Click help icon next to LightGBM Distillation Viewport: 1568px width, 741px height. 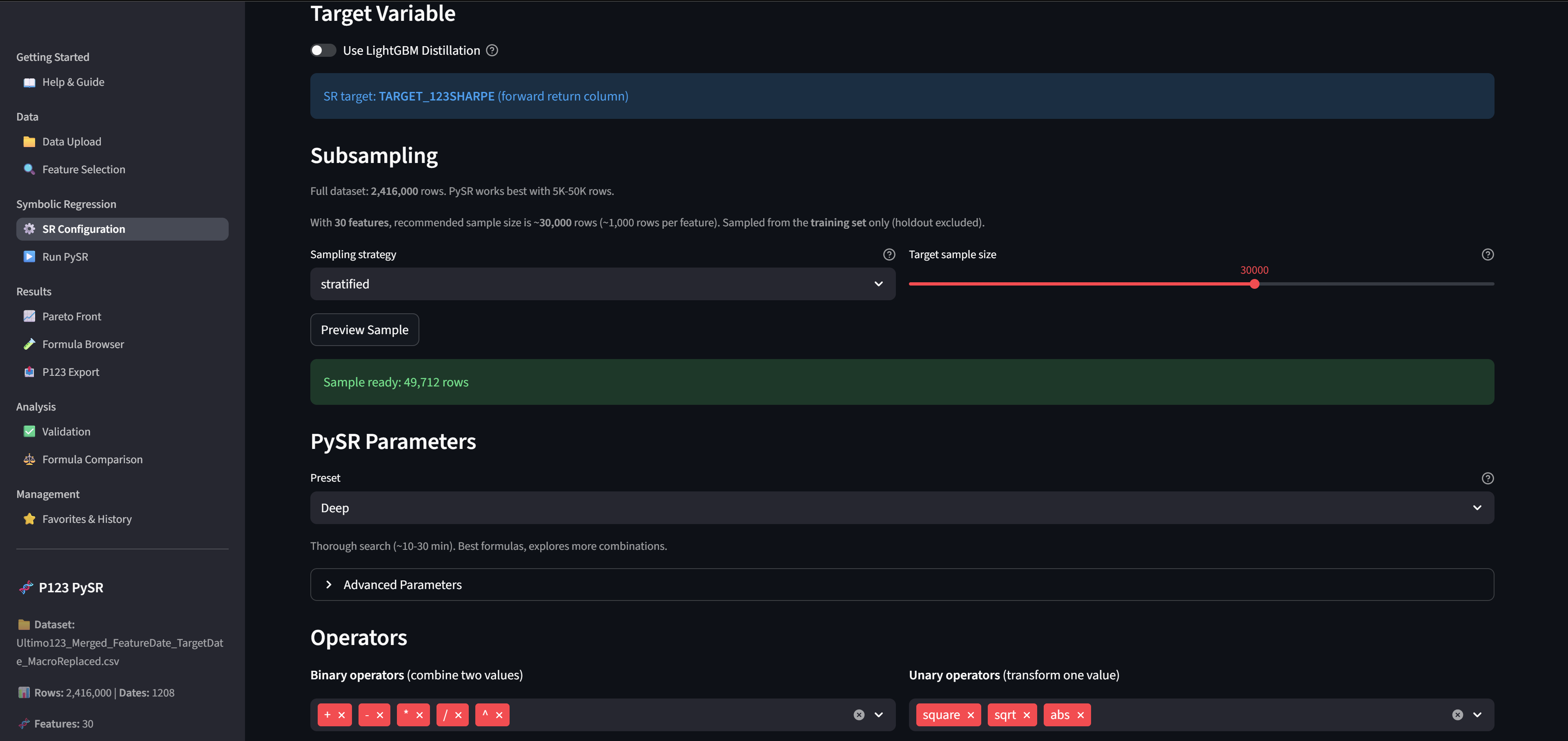coord(492,51)
